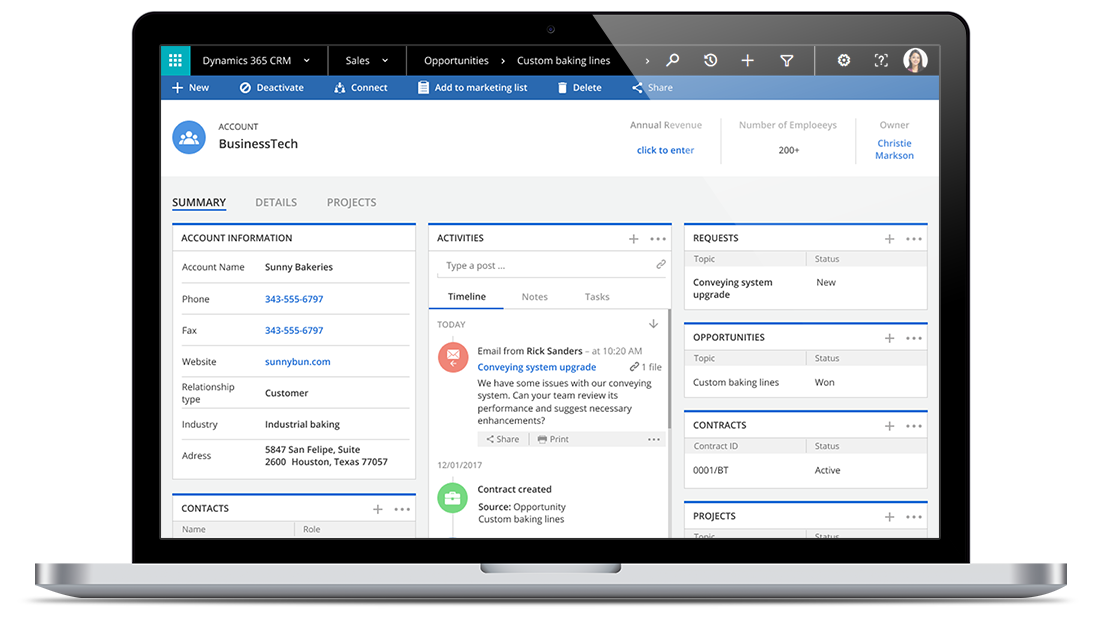Click the plus quick-create icon in top bar

point(748,61)
